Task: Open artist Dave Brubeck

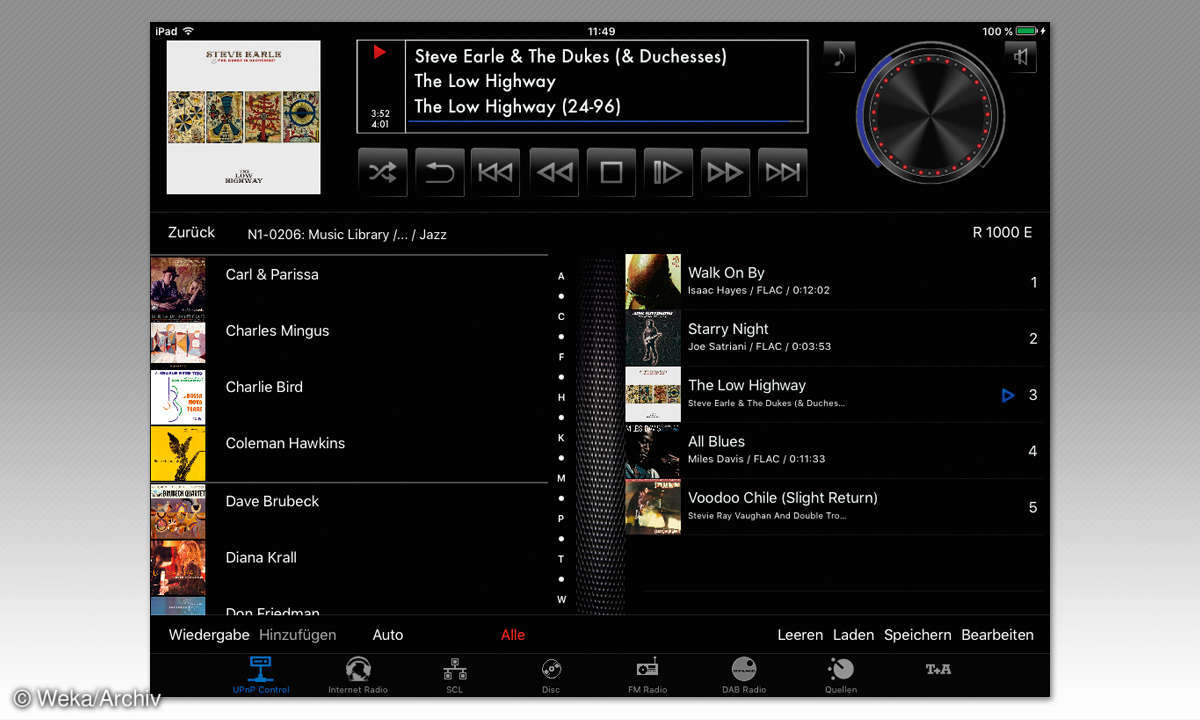Action: tap(272, 501)
